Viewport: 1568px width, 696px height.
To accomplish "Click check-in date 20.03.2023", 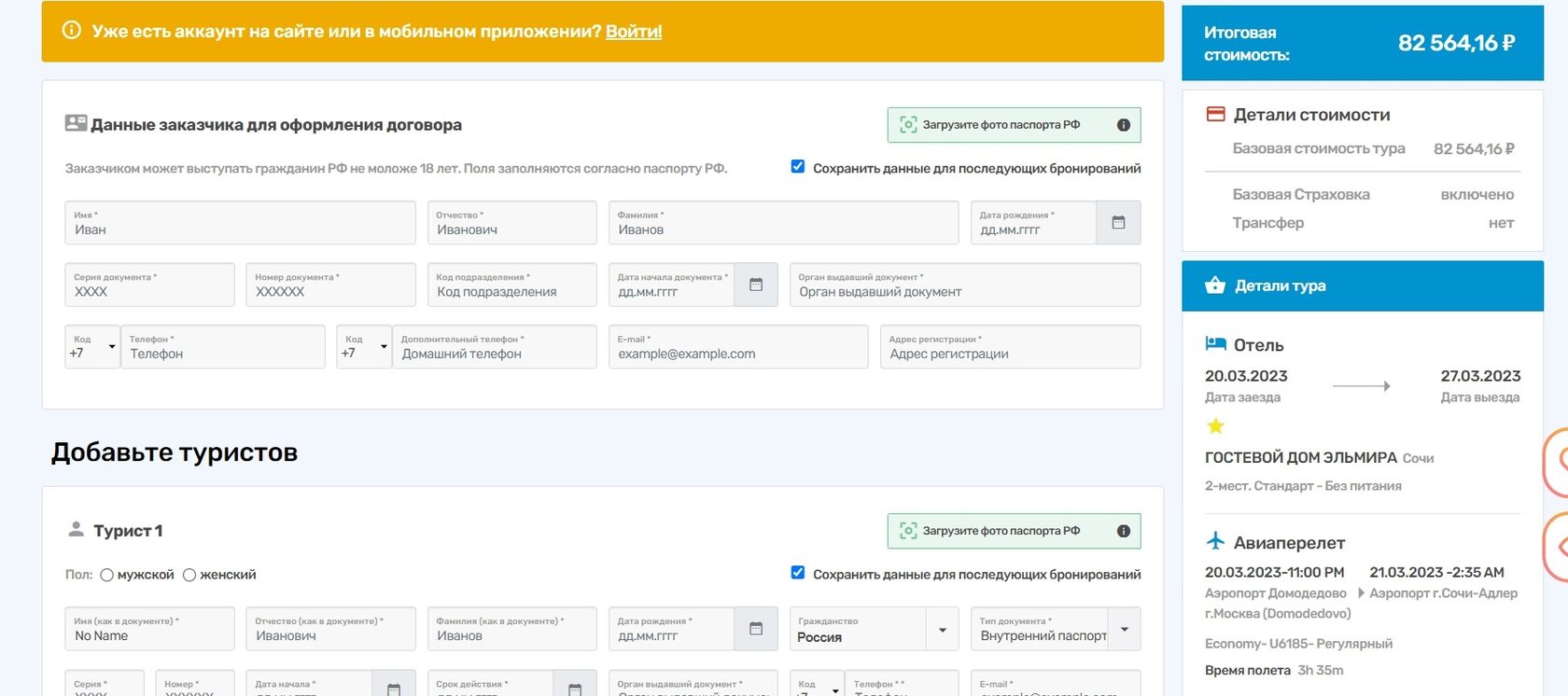I will [x=1246, y=376].
